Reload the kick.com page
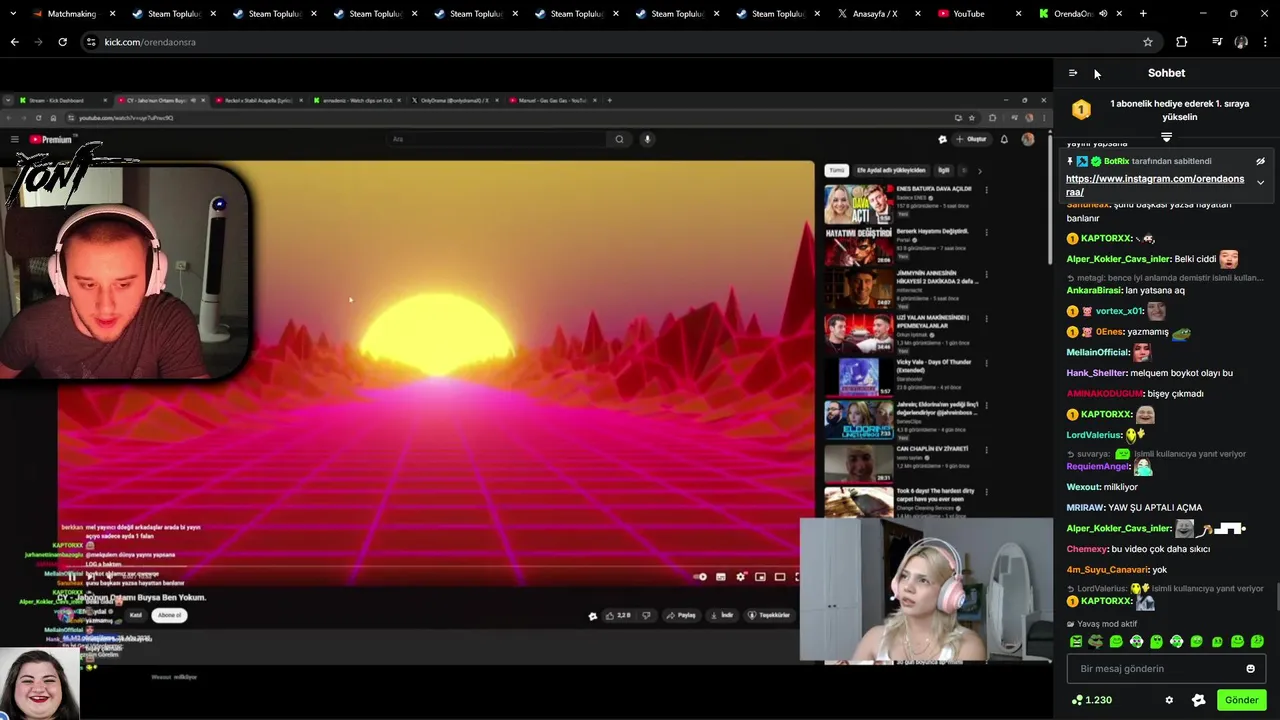This screenshot has width=1280, height=720. click(62, 42)
